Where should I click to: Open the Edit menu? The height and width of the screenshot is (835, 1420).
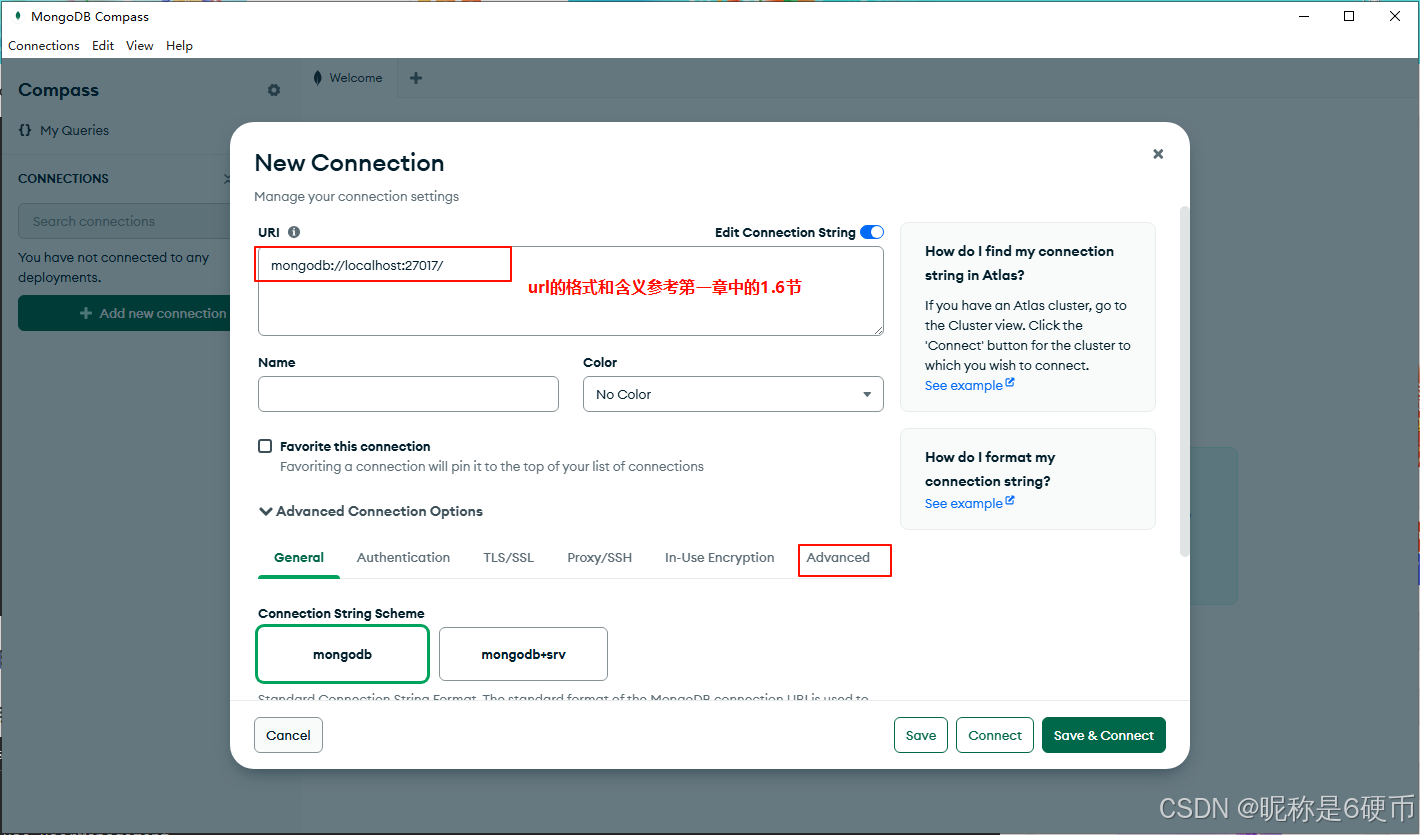(x=103, y=46)
